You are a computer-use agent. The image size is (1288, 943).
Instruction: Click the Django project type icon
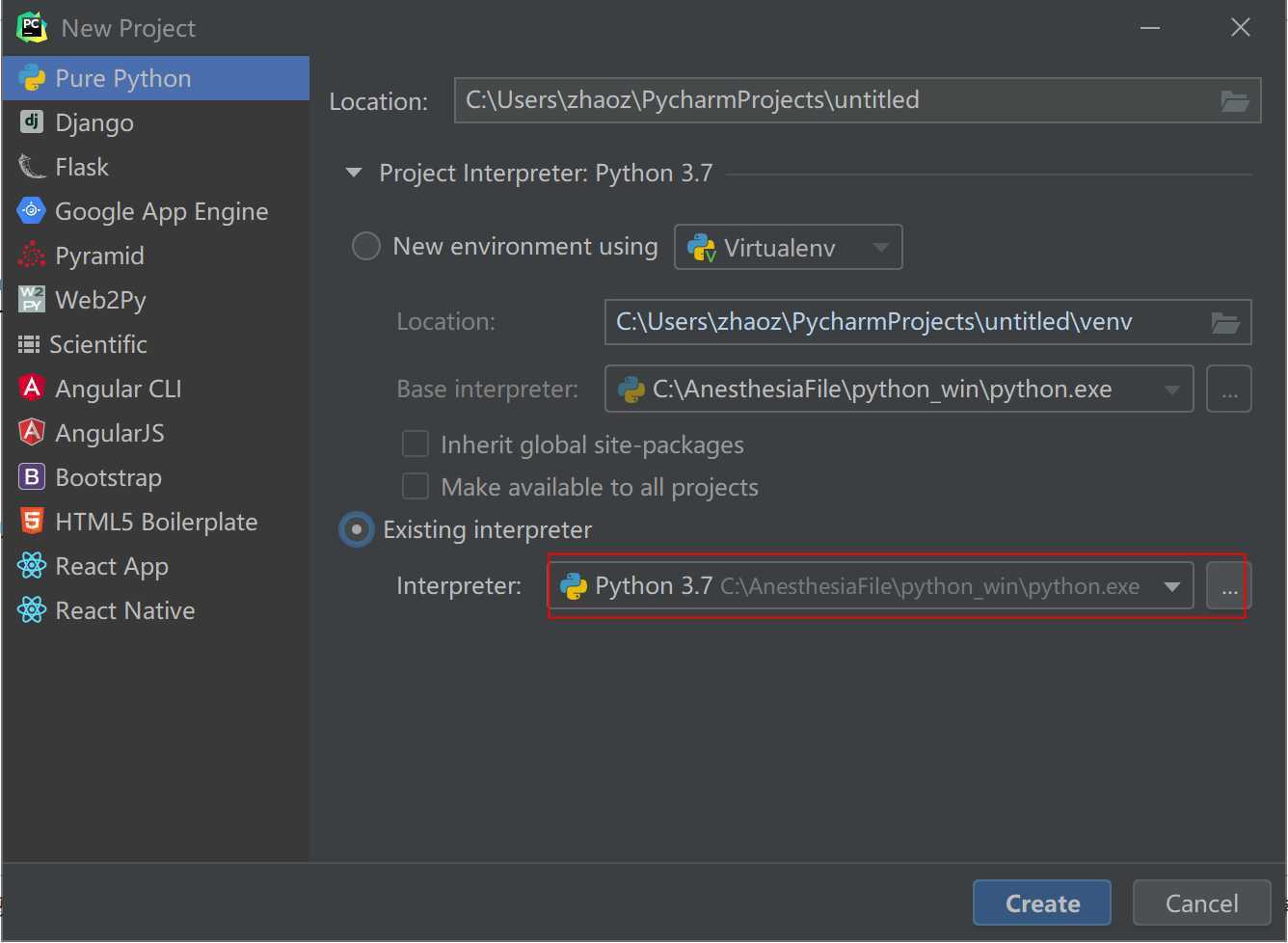point(32,122)
